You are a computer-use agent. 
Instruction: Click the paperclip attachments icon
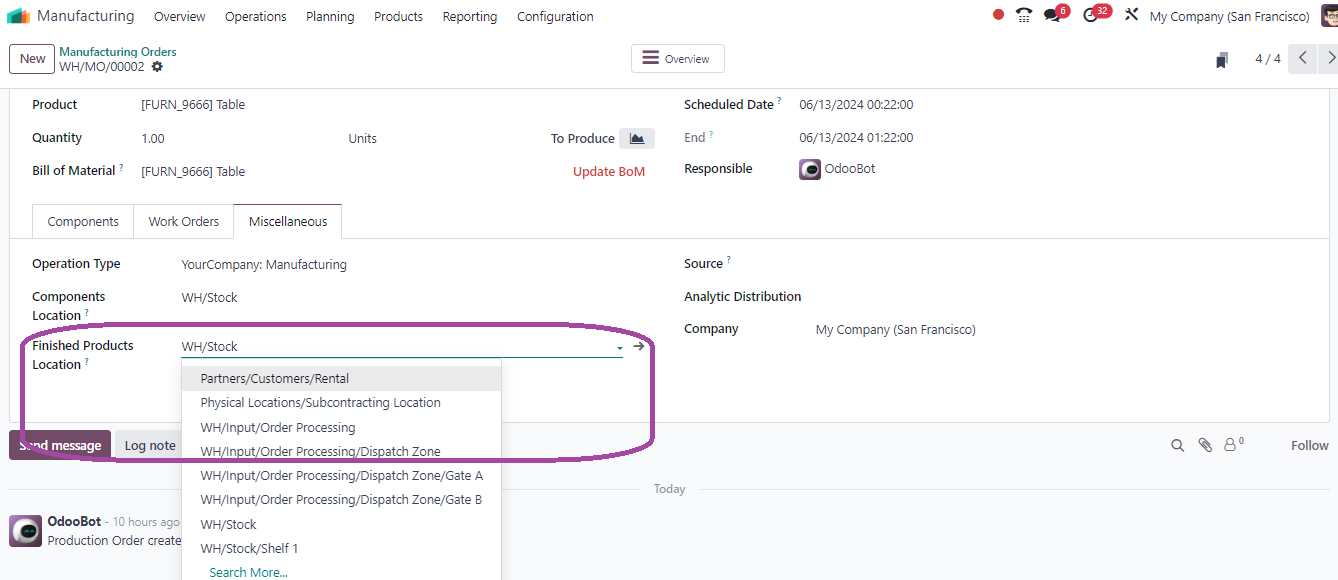(1205, 446)
